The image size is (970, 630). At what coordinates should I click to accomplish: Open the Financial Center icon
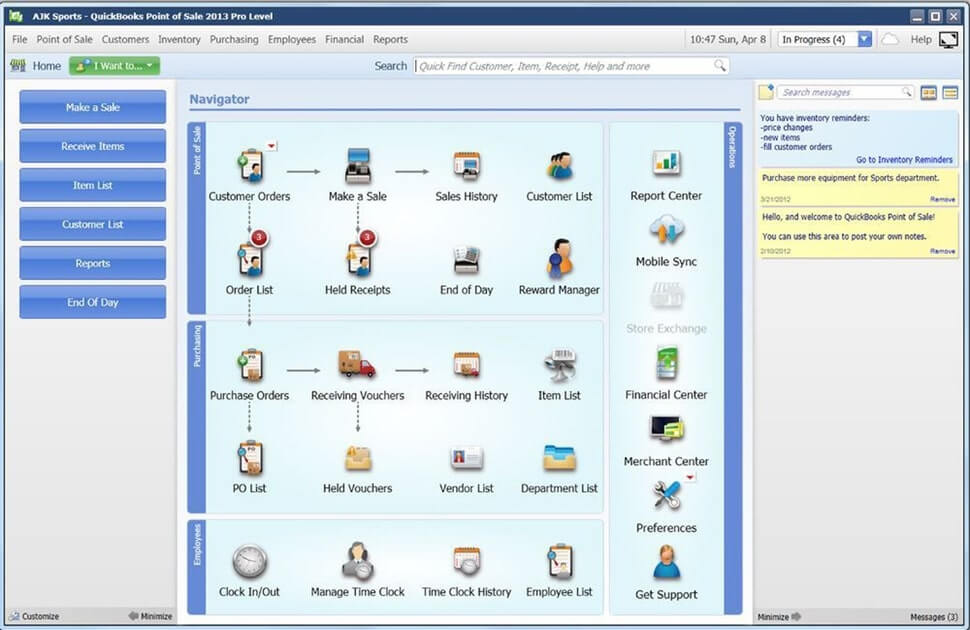[666, 363]
